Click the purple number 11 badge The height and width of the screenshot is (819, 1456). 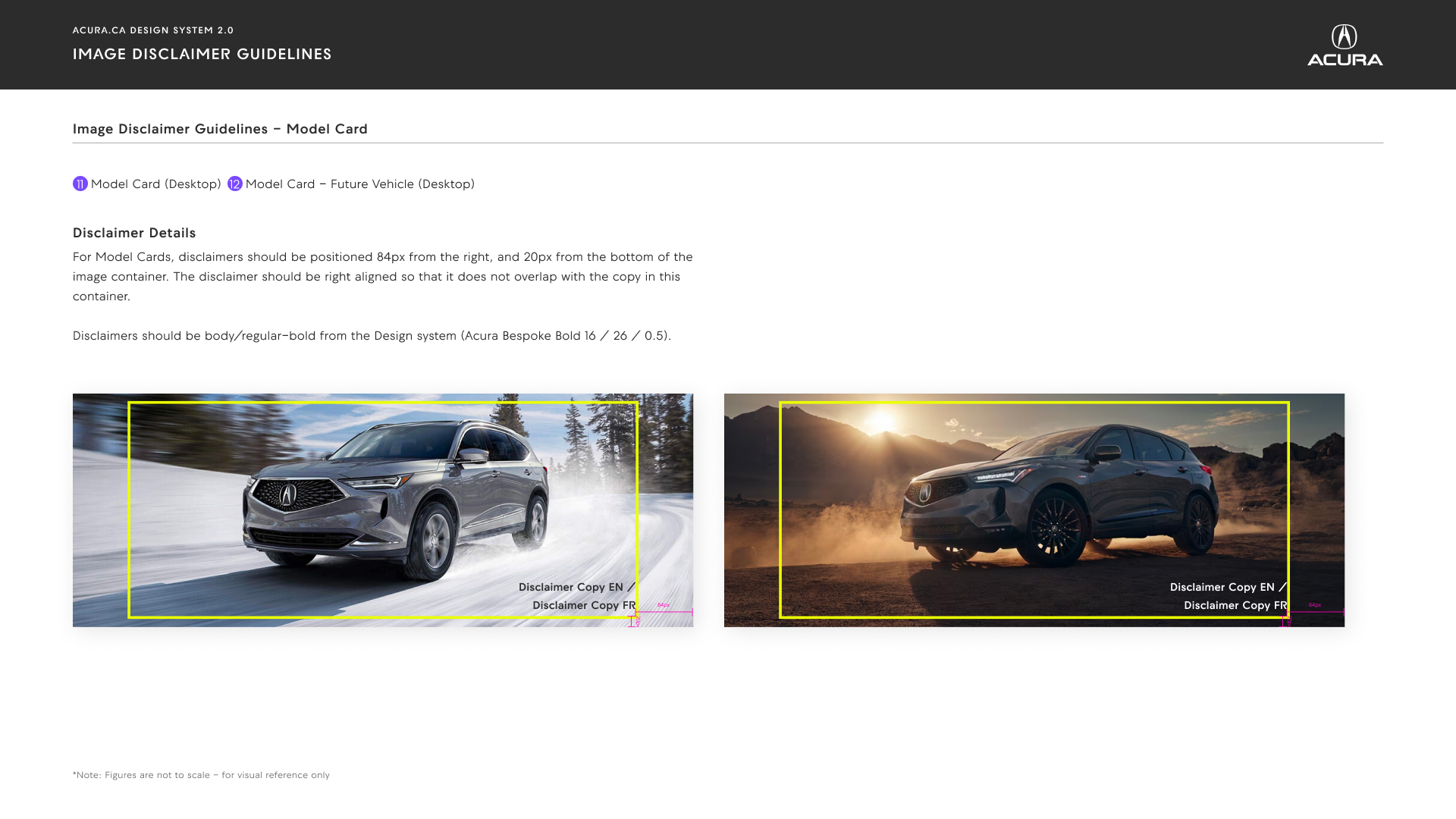(x=80, y=184)
